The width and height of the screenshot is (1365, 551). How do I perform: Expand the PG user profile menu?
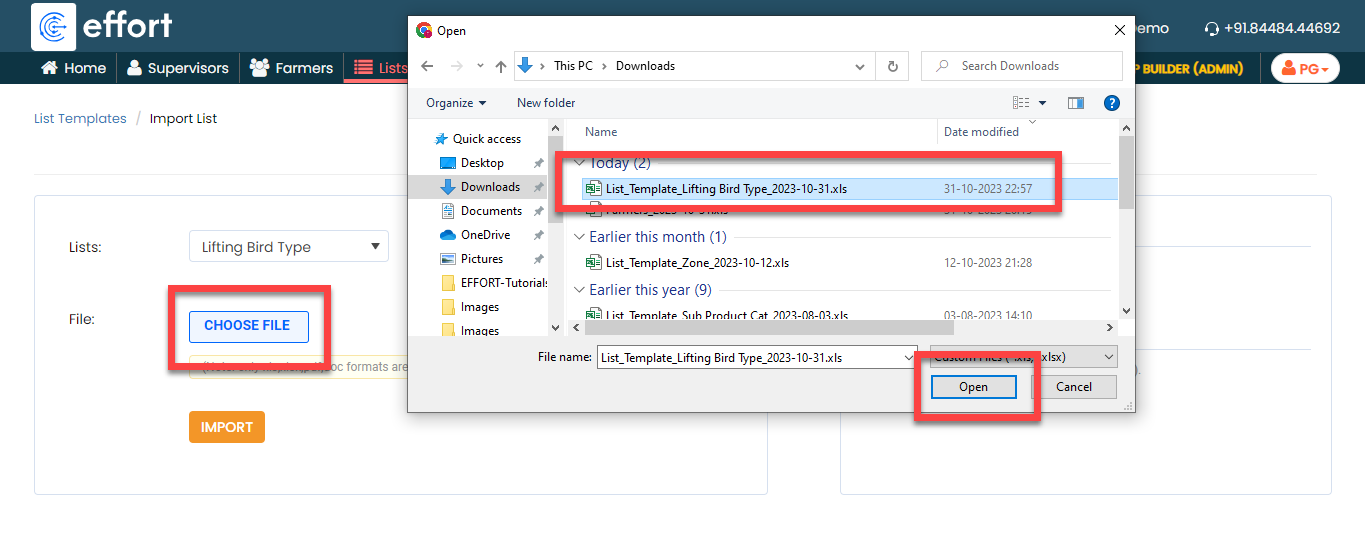(x=1304, y=68)
